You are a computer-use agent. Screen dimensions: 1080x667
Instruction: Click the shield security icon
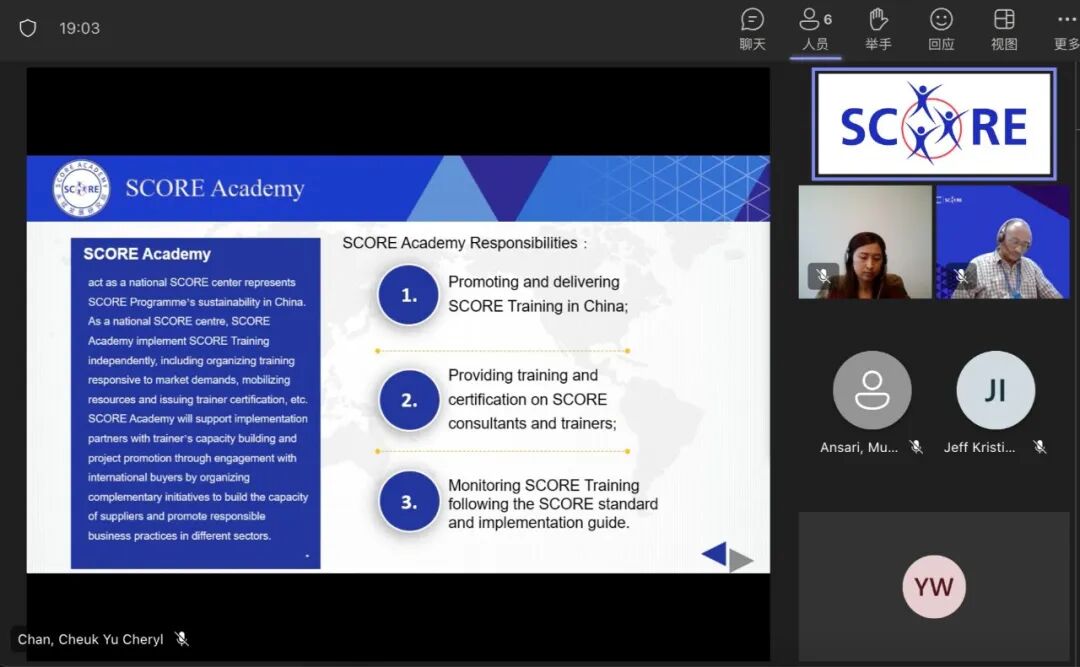click(28, 28)
